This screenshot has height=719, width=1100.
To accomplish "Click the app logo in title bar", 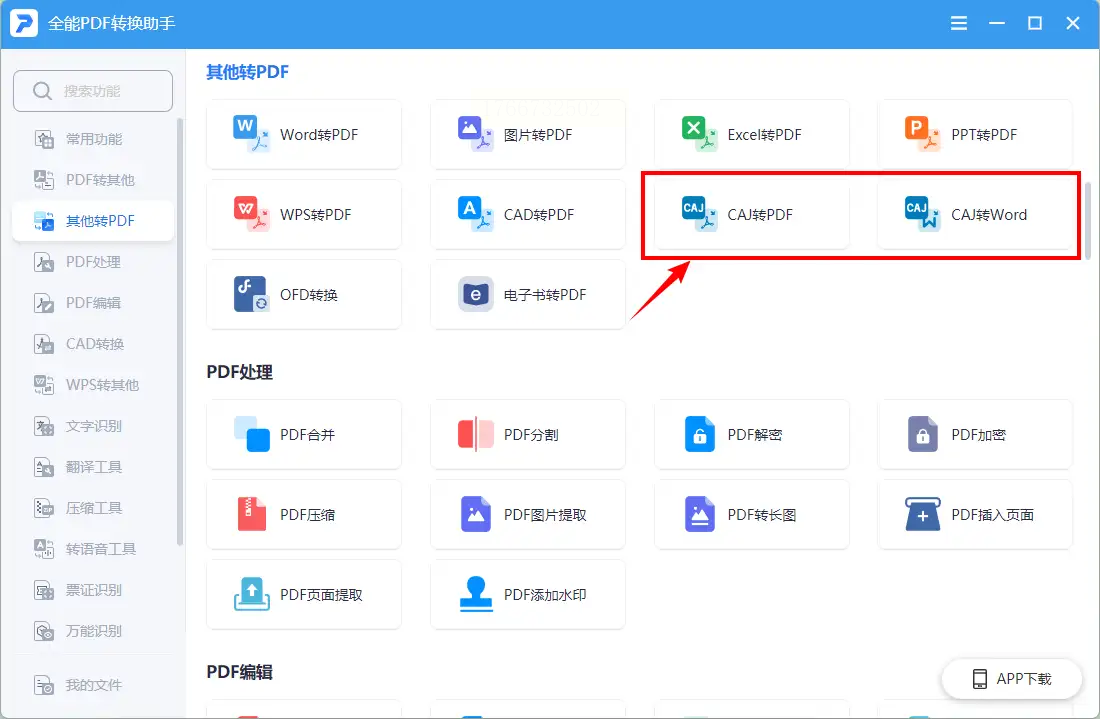I will [24, 23].
